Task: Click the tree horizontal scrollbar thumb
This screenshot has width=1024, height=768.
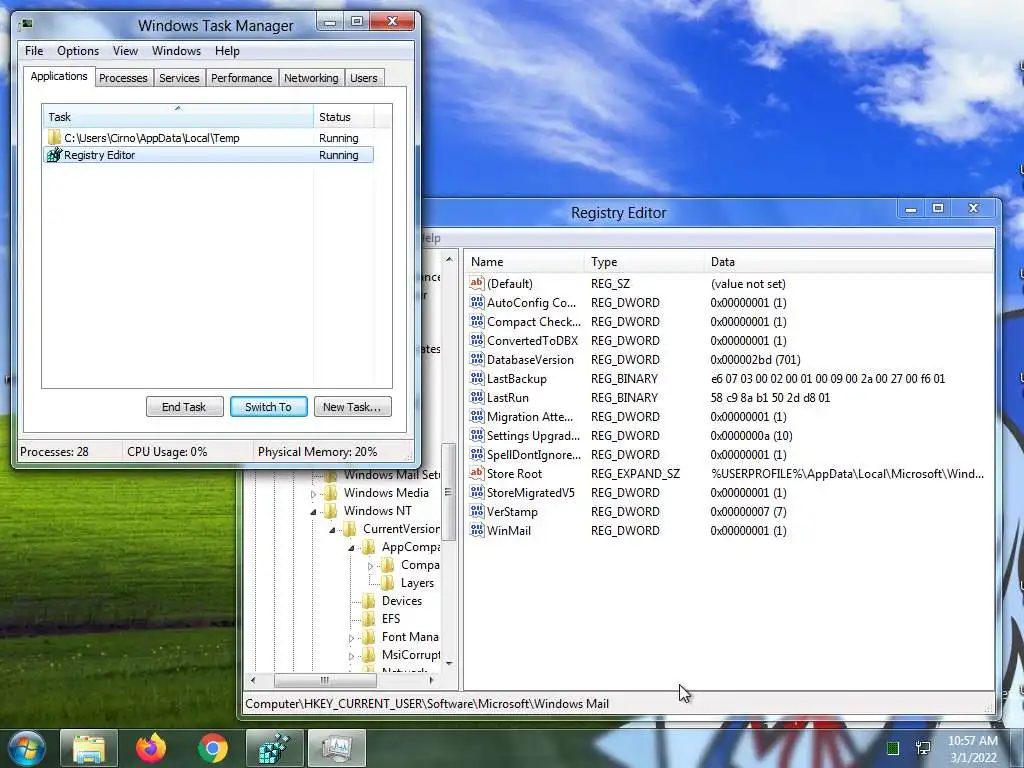Action: pyautogui.click(x=325, y=680)
